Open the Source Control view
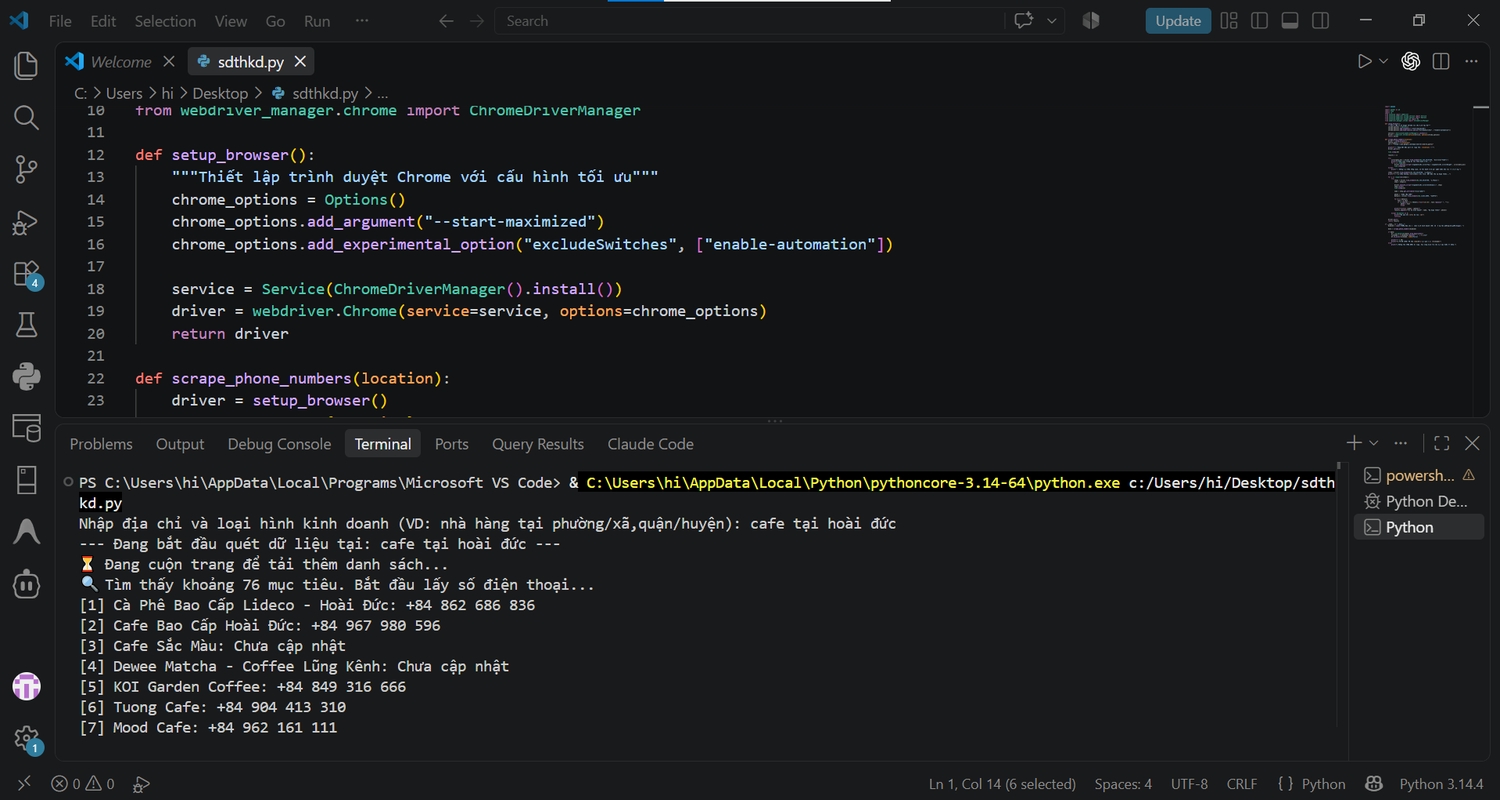This screenshot has width=1500, height=800. pos(26,170)
